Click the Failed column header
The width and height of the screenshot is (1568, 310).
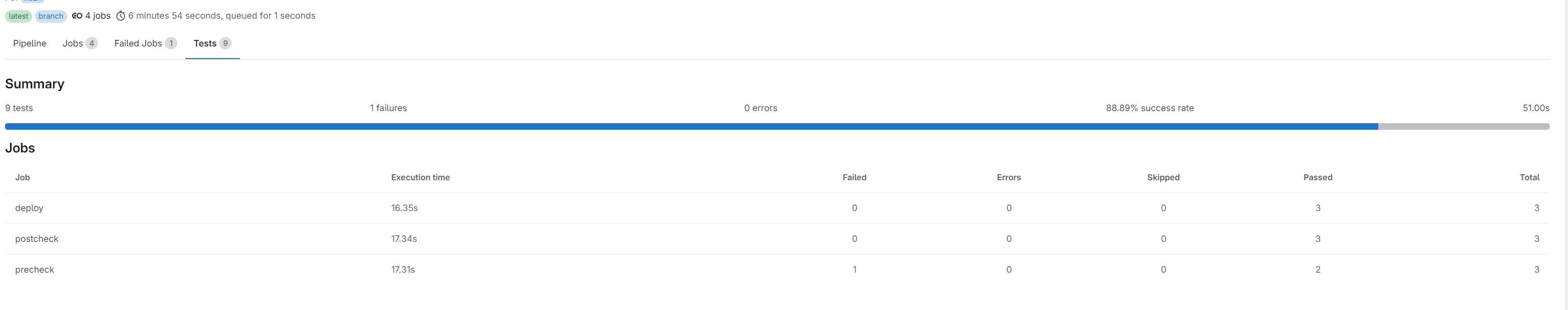[x=854, y=177]
